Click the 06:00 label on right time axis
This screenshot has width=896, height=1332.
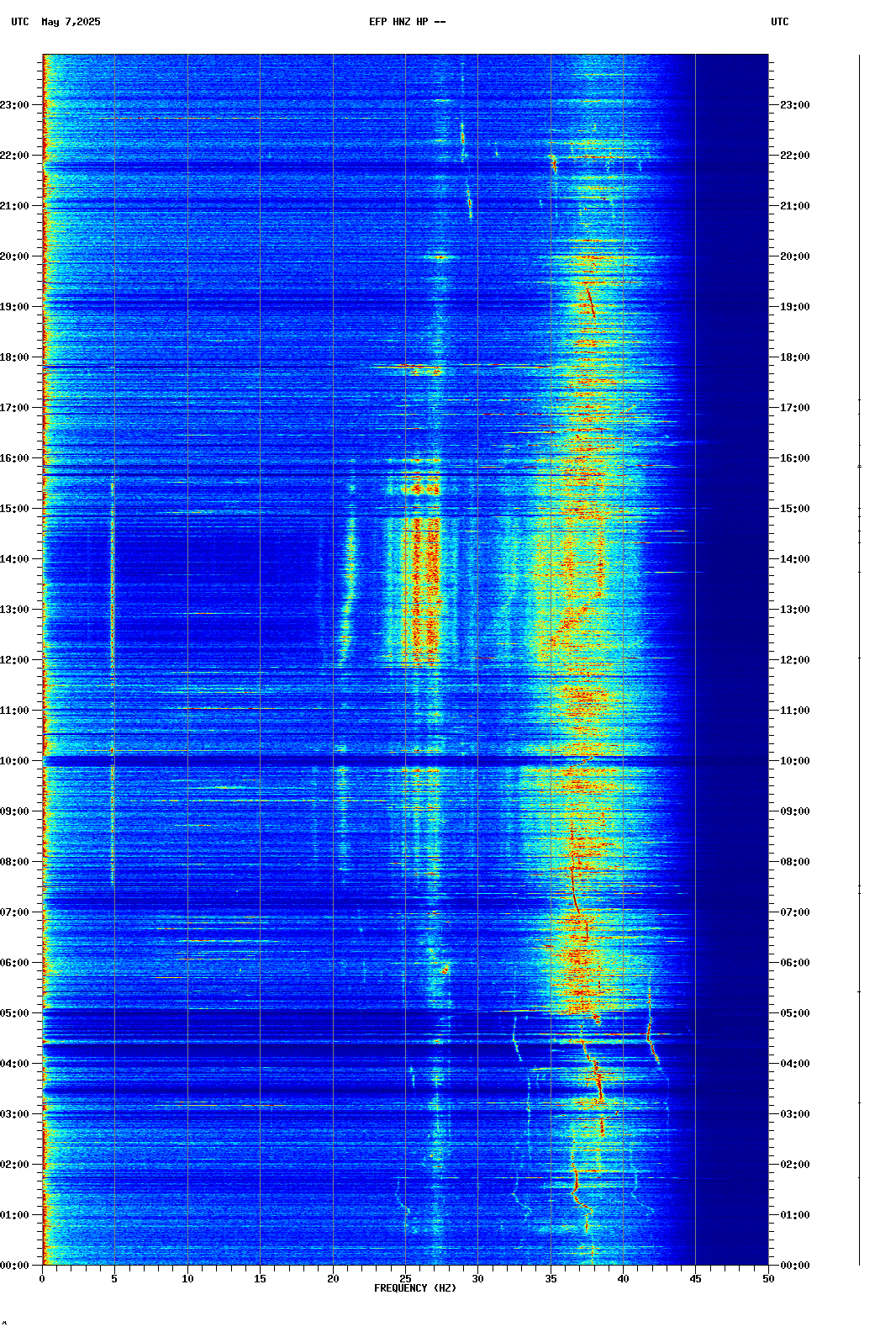click(795, 963)
